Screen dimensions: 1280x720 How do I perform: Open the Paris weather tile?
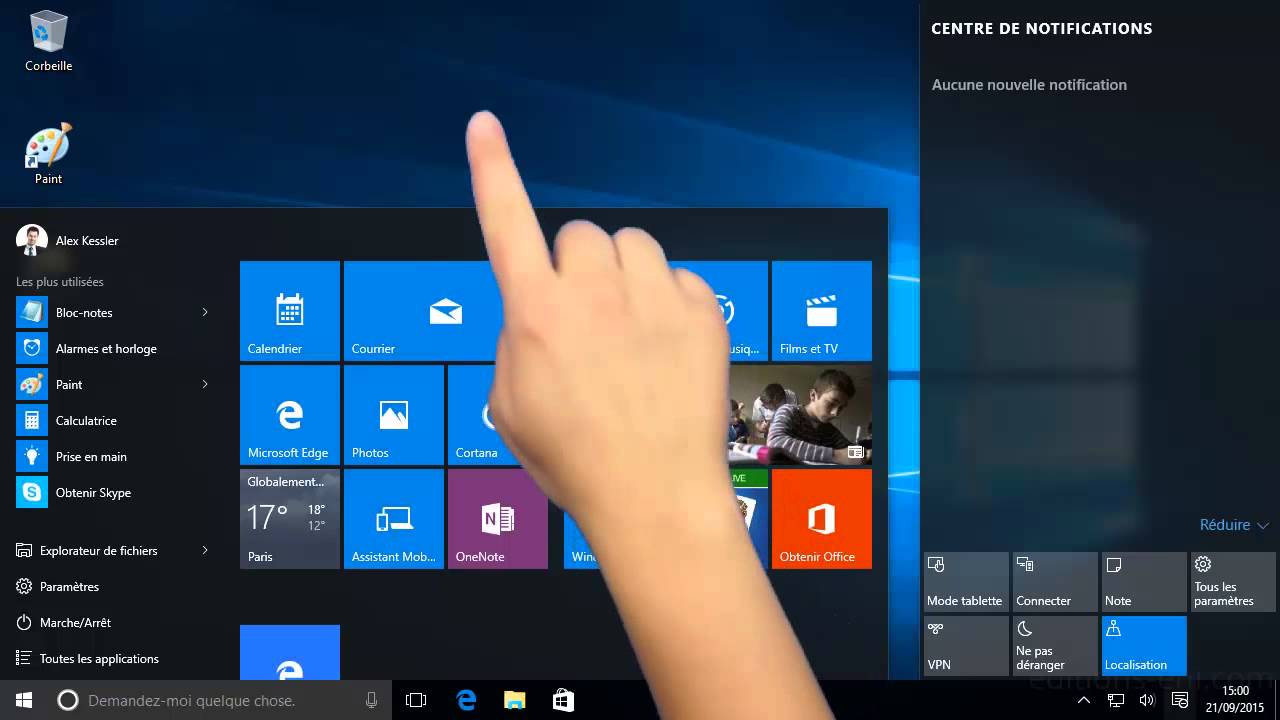290,519
